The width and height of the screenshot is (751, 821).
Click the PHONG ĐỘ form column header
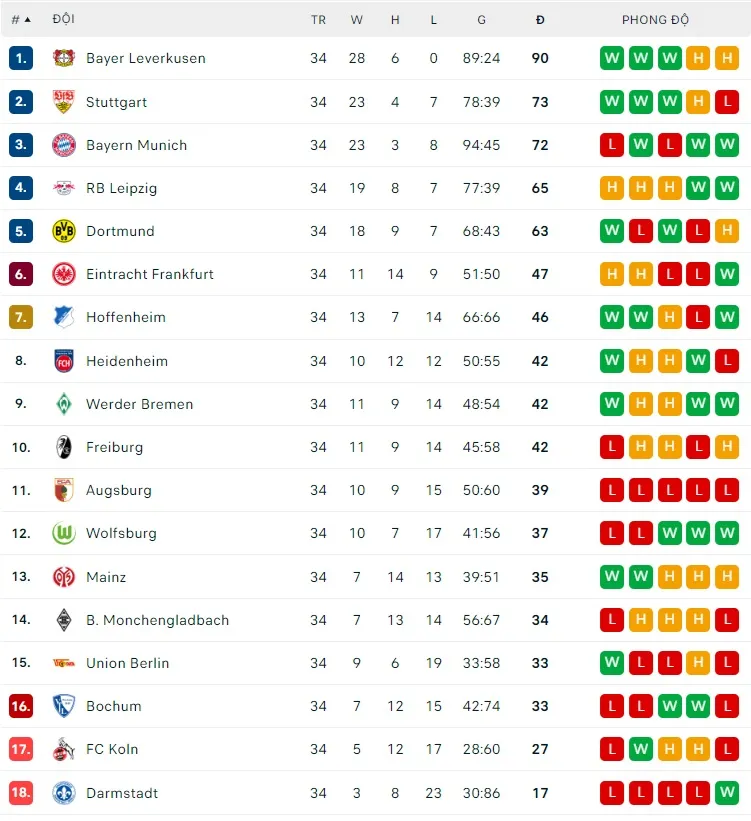point(655,20)
